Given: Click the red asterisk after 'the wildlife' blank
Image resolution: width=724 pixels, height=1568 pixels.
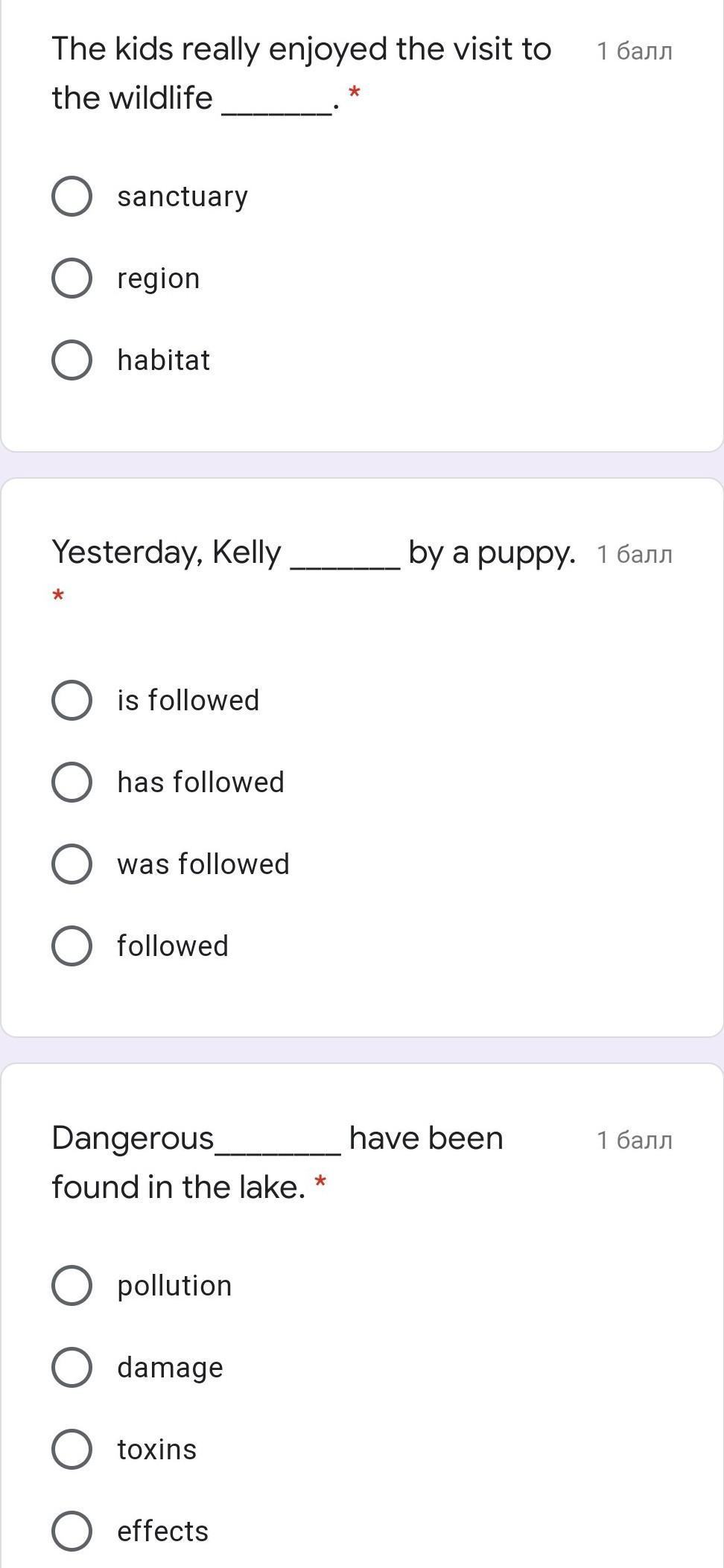Looking at the screenshot, I should [355, 93].
